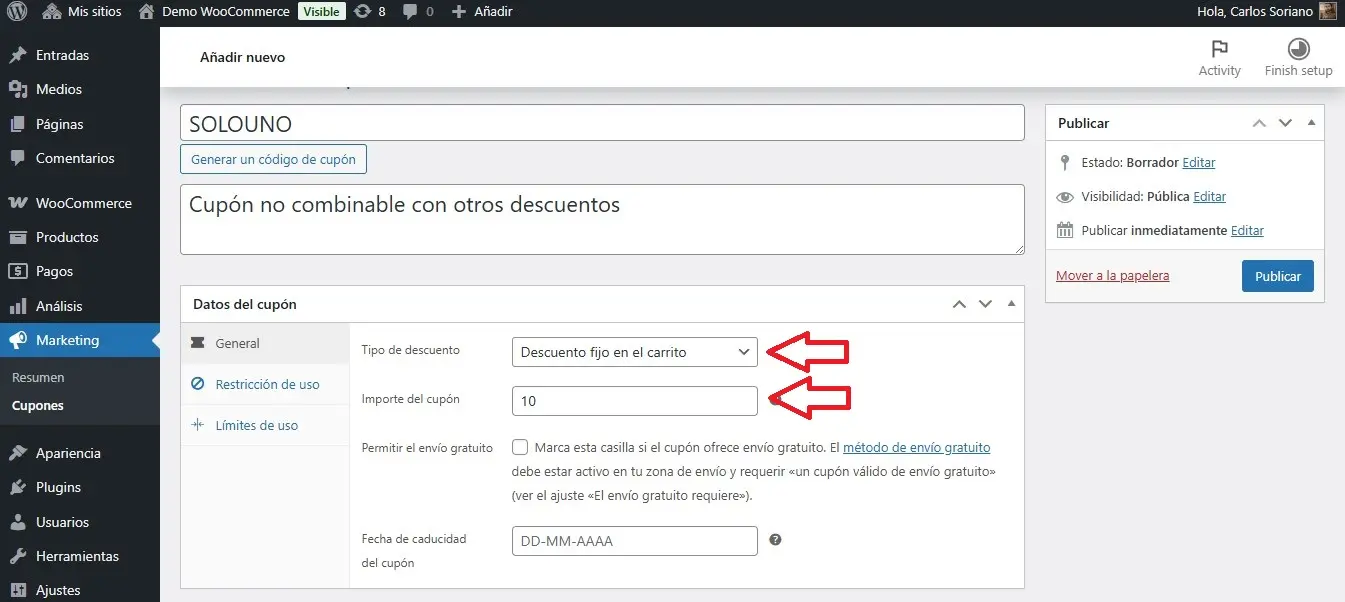Open the Tipo de descuento dropdown
Viewport: 1345px width, 602px height.
coord(634,352)
